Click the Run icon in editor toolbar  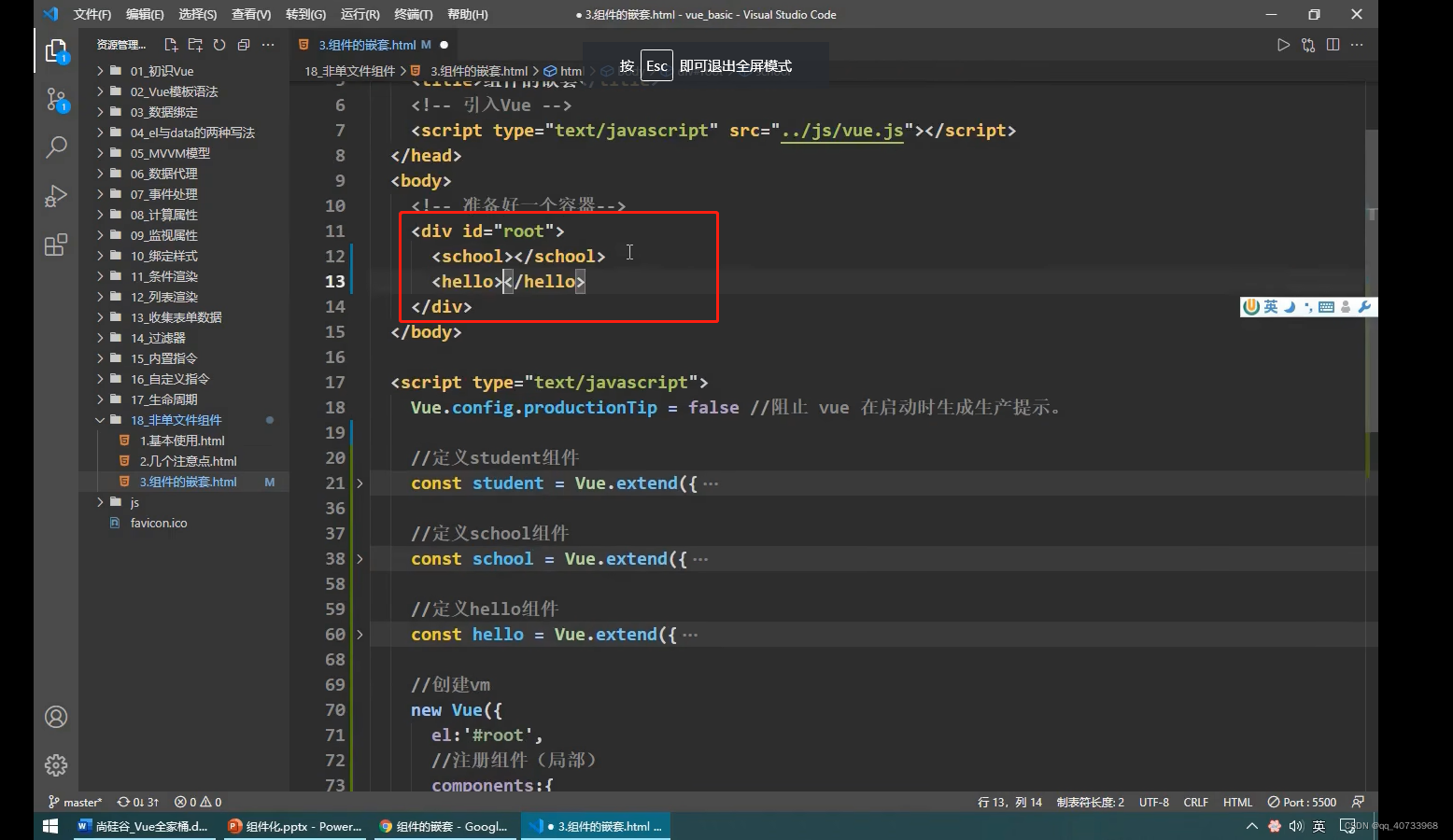tap(1283, 45)
